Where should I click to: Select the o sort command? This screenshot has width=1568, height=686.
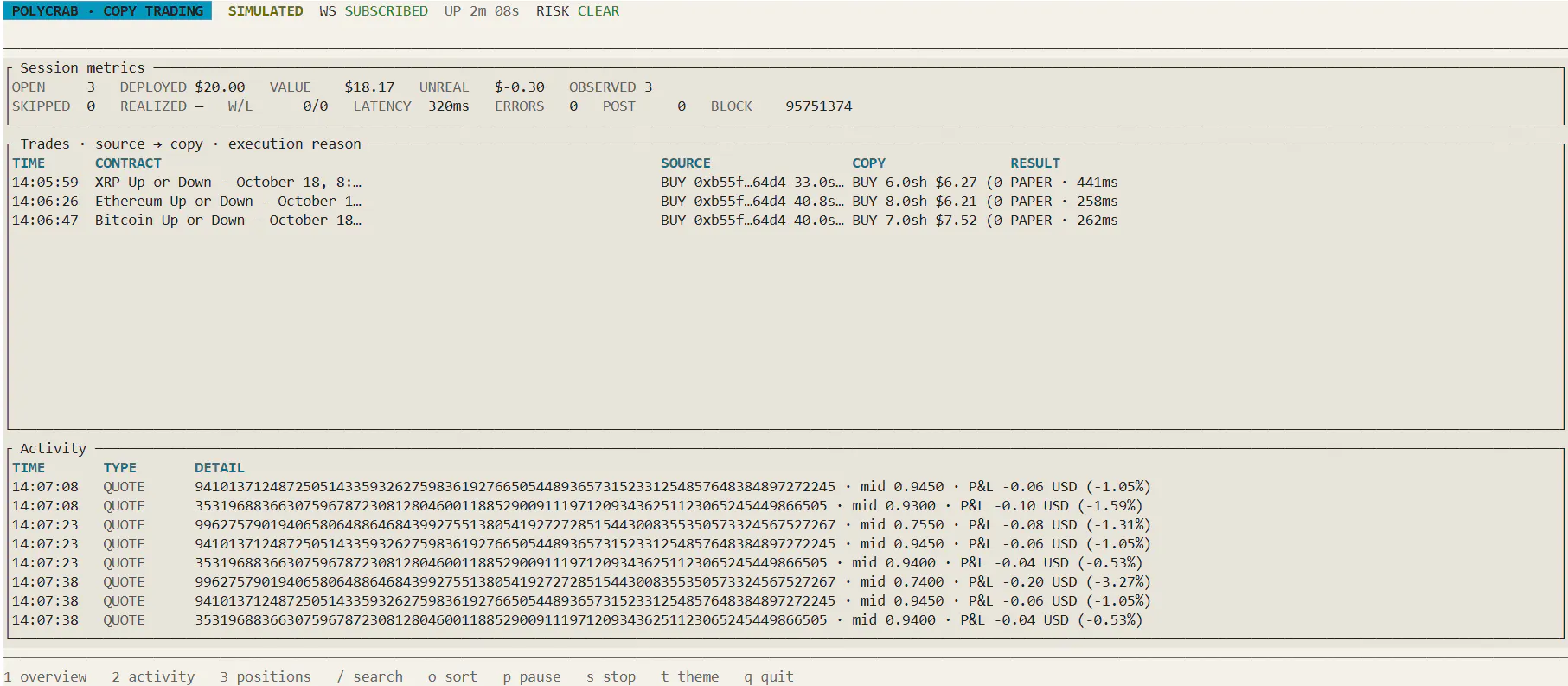(452, 676)
